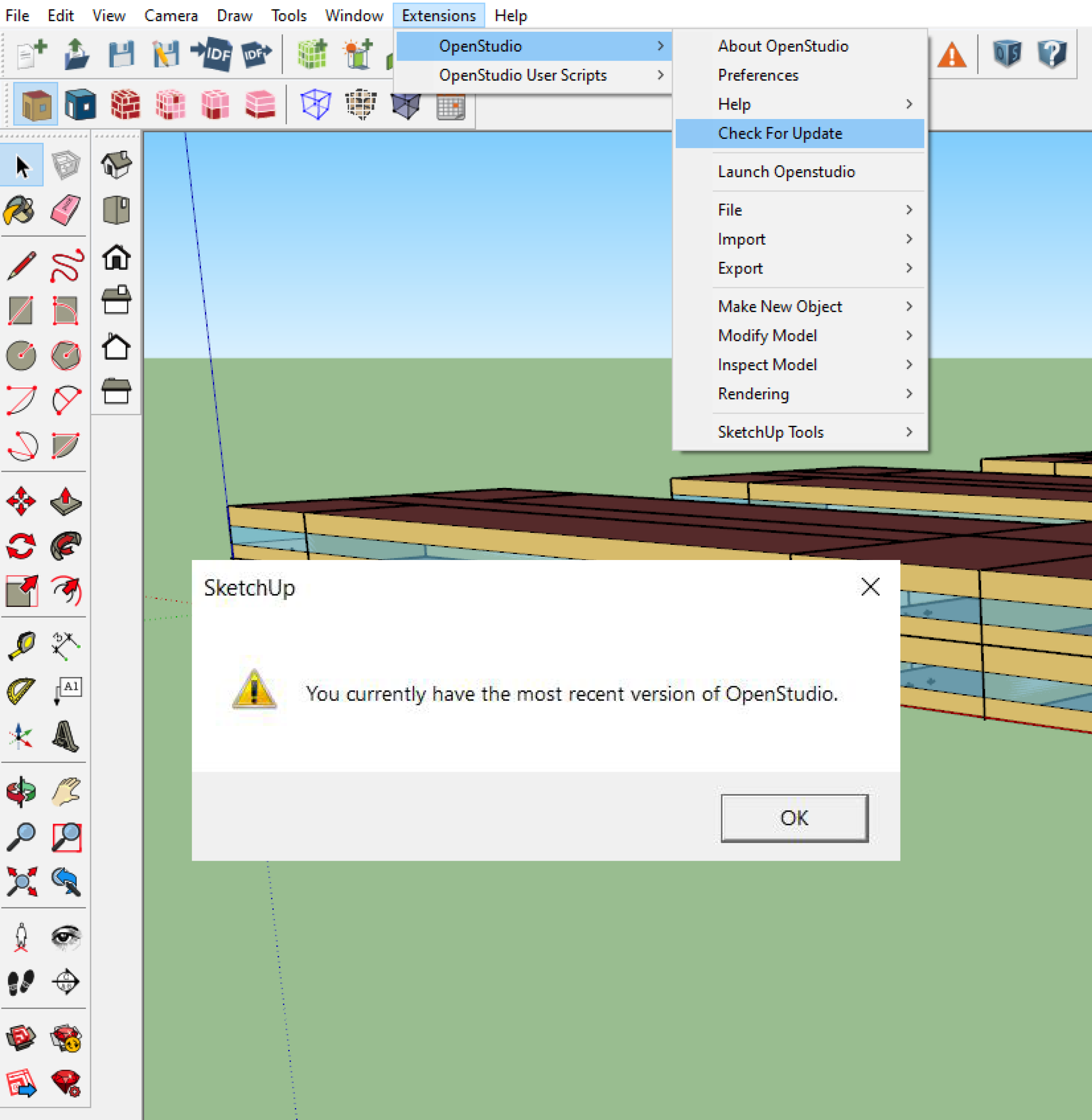Image resolution: width=1092 pixels, height=1120 pixels.
Task: Select the Rotate tool
Action: (x=21, y=546)
